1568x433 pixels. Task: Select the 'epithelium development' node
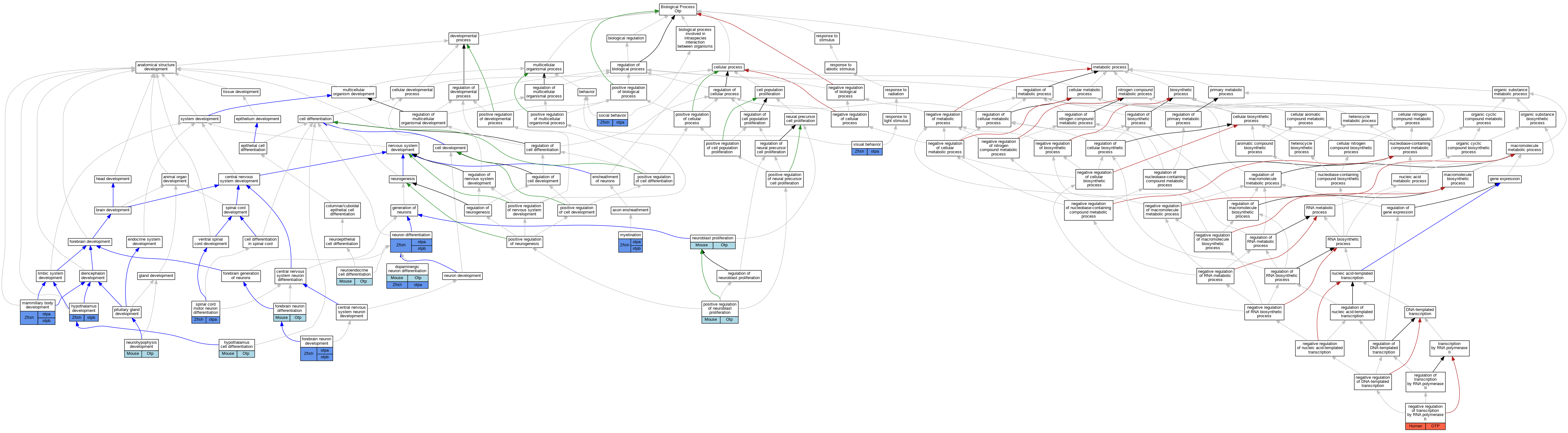[257, 119]
